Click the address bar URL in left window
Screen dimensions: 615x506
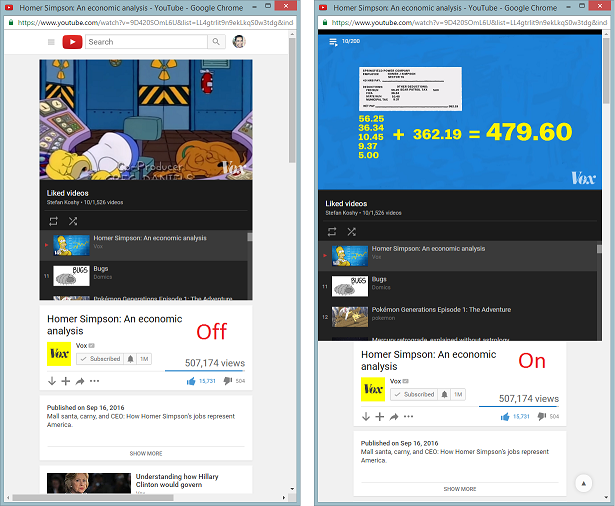(x=155, y=23)
